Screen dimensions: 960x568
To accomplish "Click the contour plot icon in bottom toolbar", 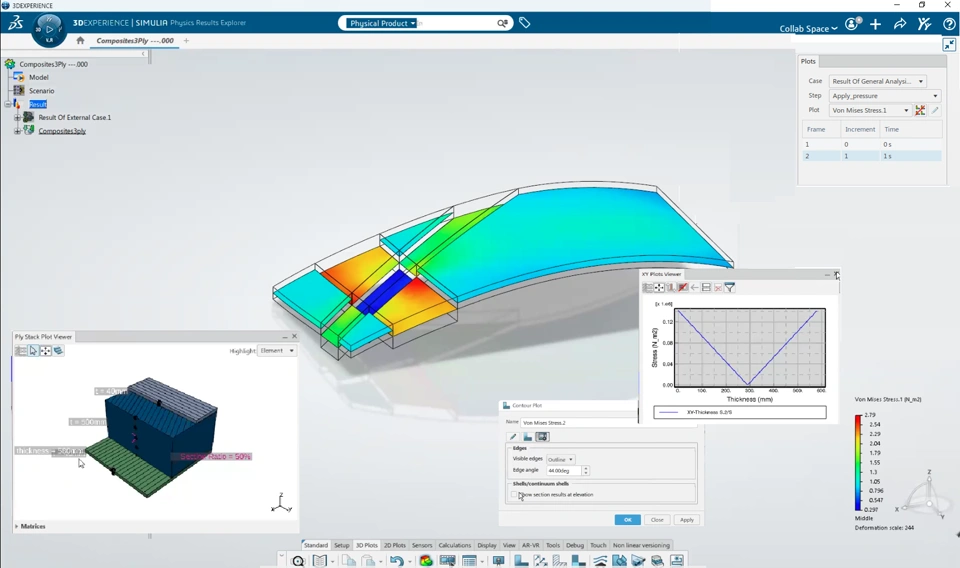I will (426, 560).
